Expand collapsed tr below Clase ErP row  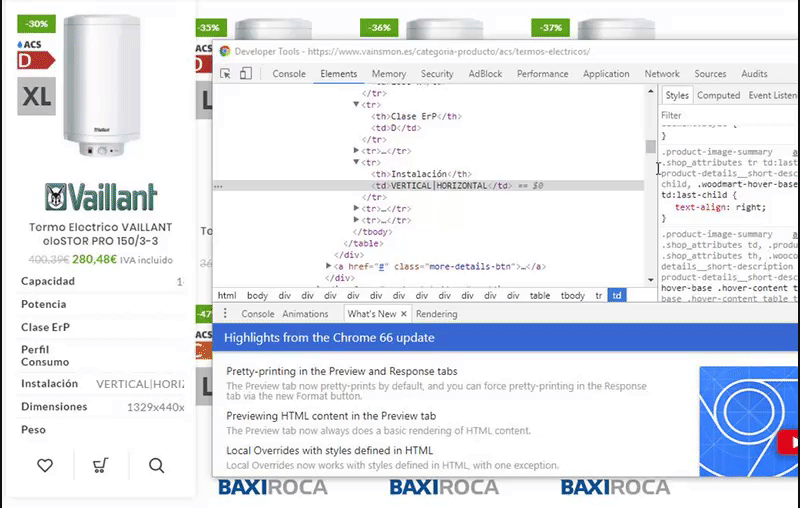click(356, 150)
